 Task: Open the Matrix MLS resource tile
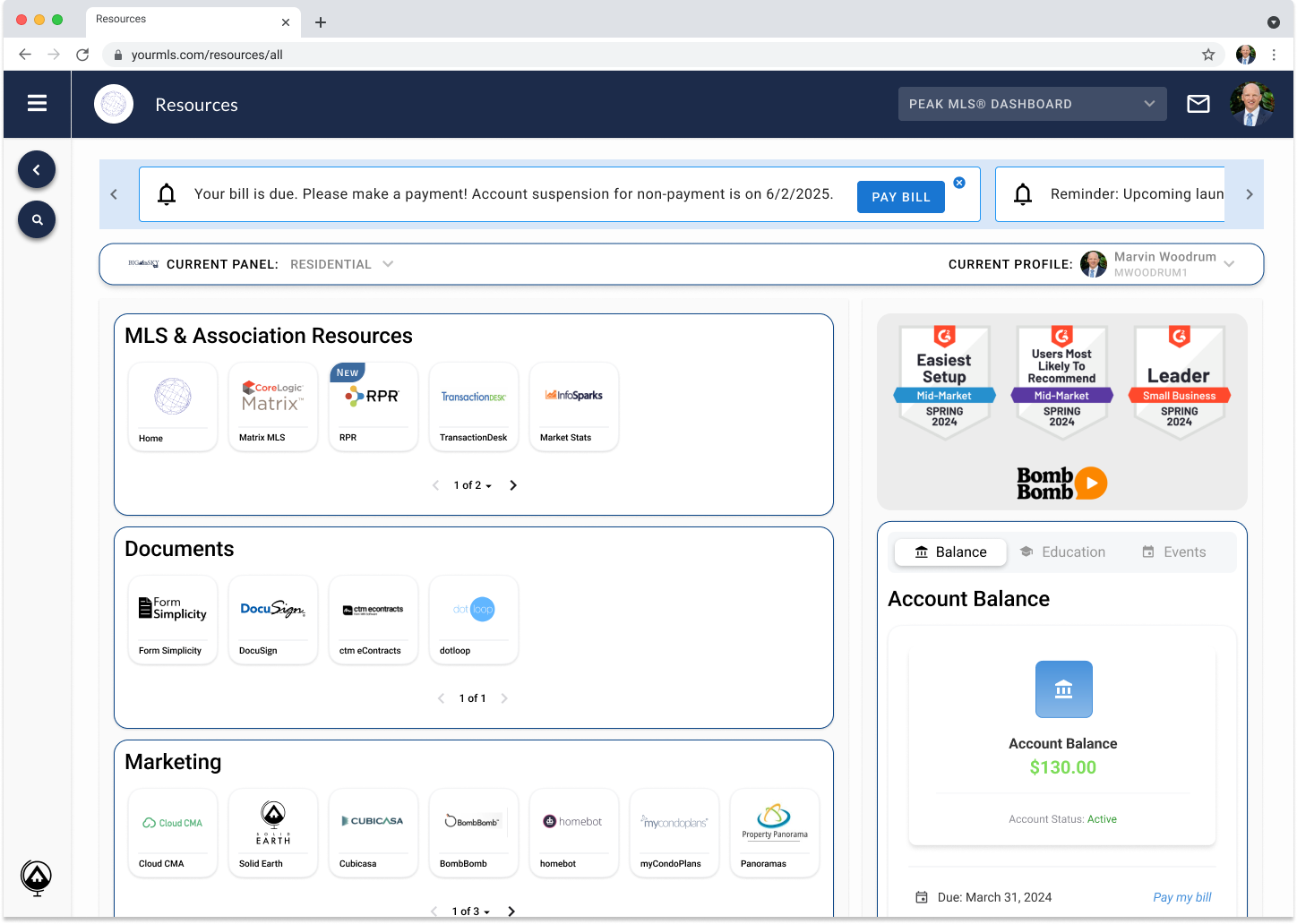pyautogui.click(x=273, y=406)
